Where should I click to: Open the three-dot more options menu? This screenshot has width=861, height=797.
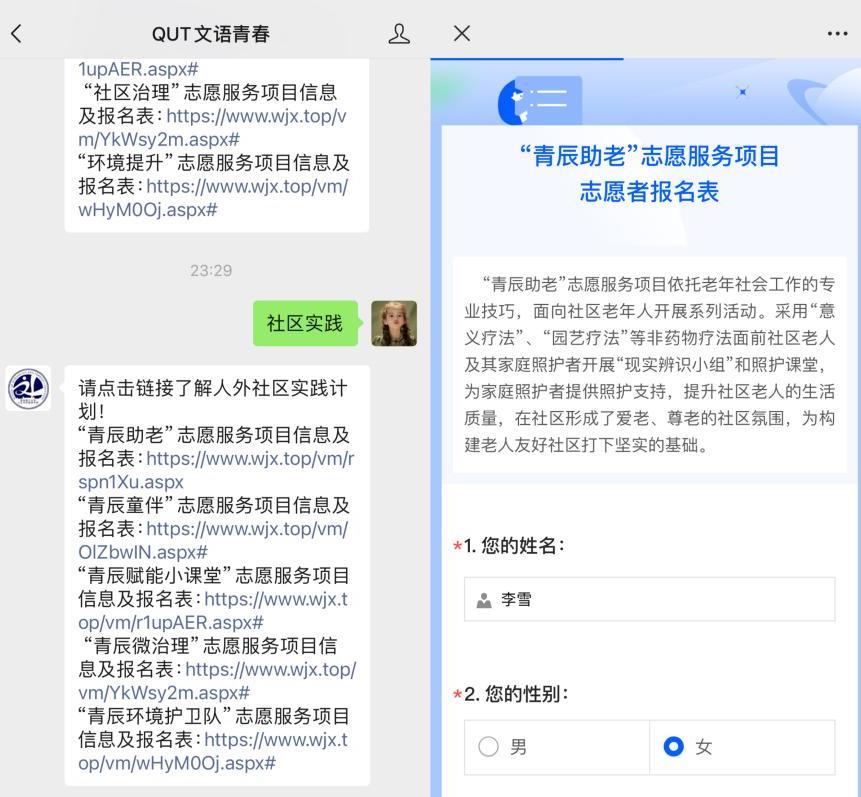[x=837, y=34]
